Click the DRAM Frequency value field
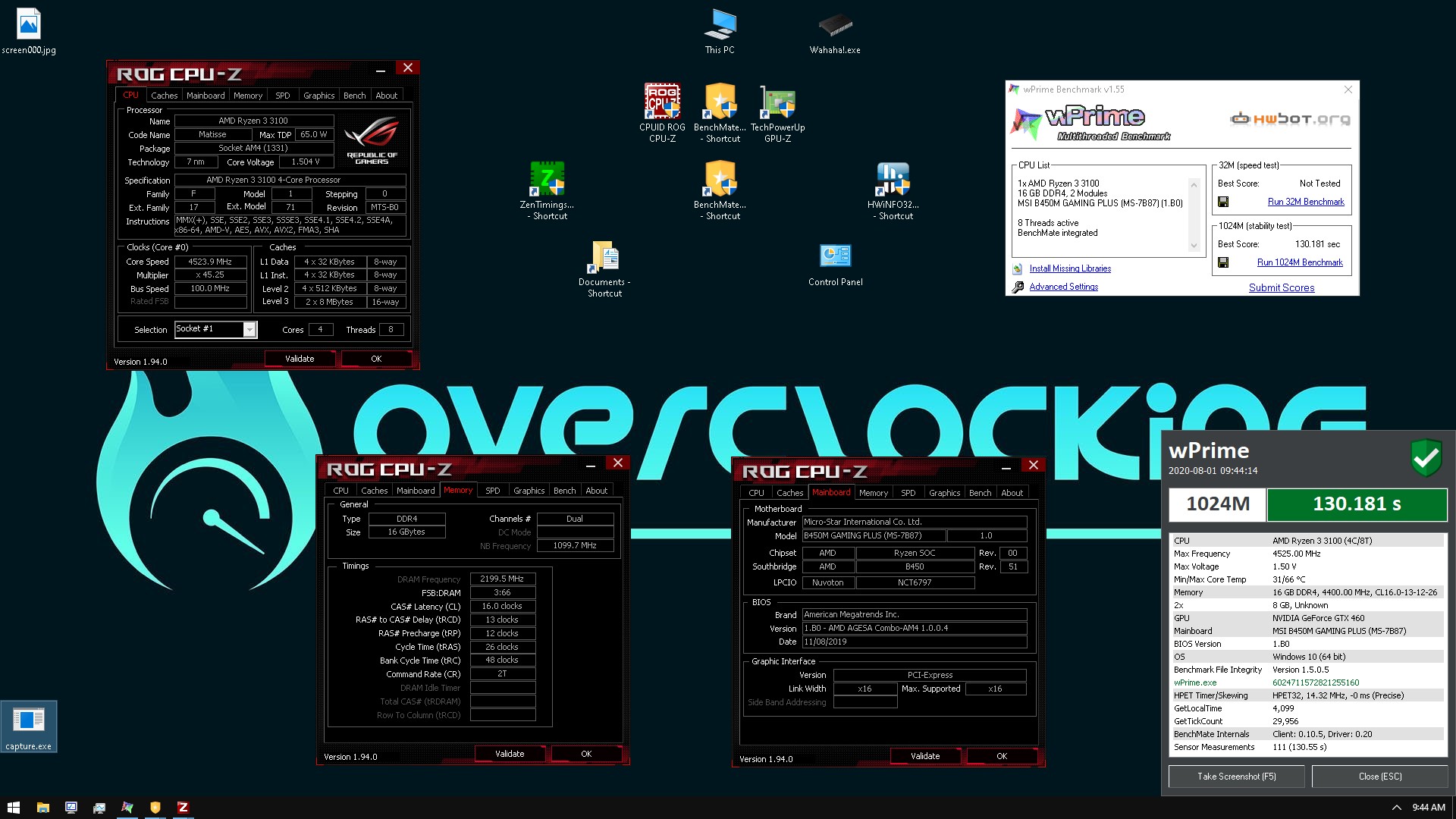The width and height of the screenshot is (1456, 819). tap(503, 579)
